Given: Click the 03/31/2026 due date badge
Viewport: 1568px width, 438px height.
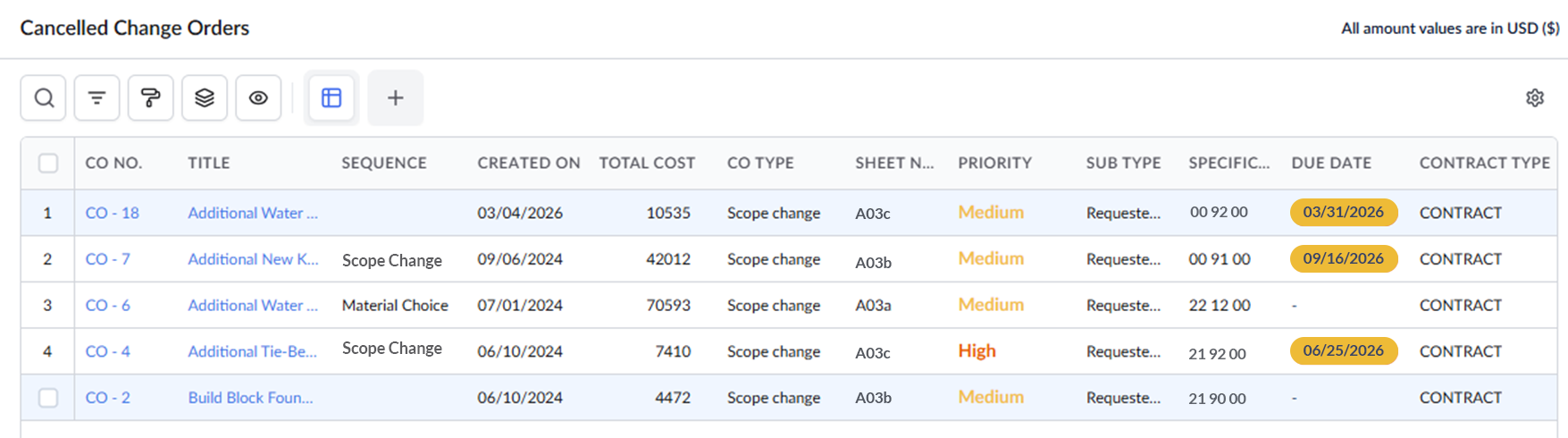Looking at the screenshot, I should (x=1344, y=213).
